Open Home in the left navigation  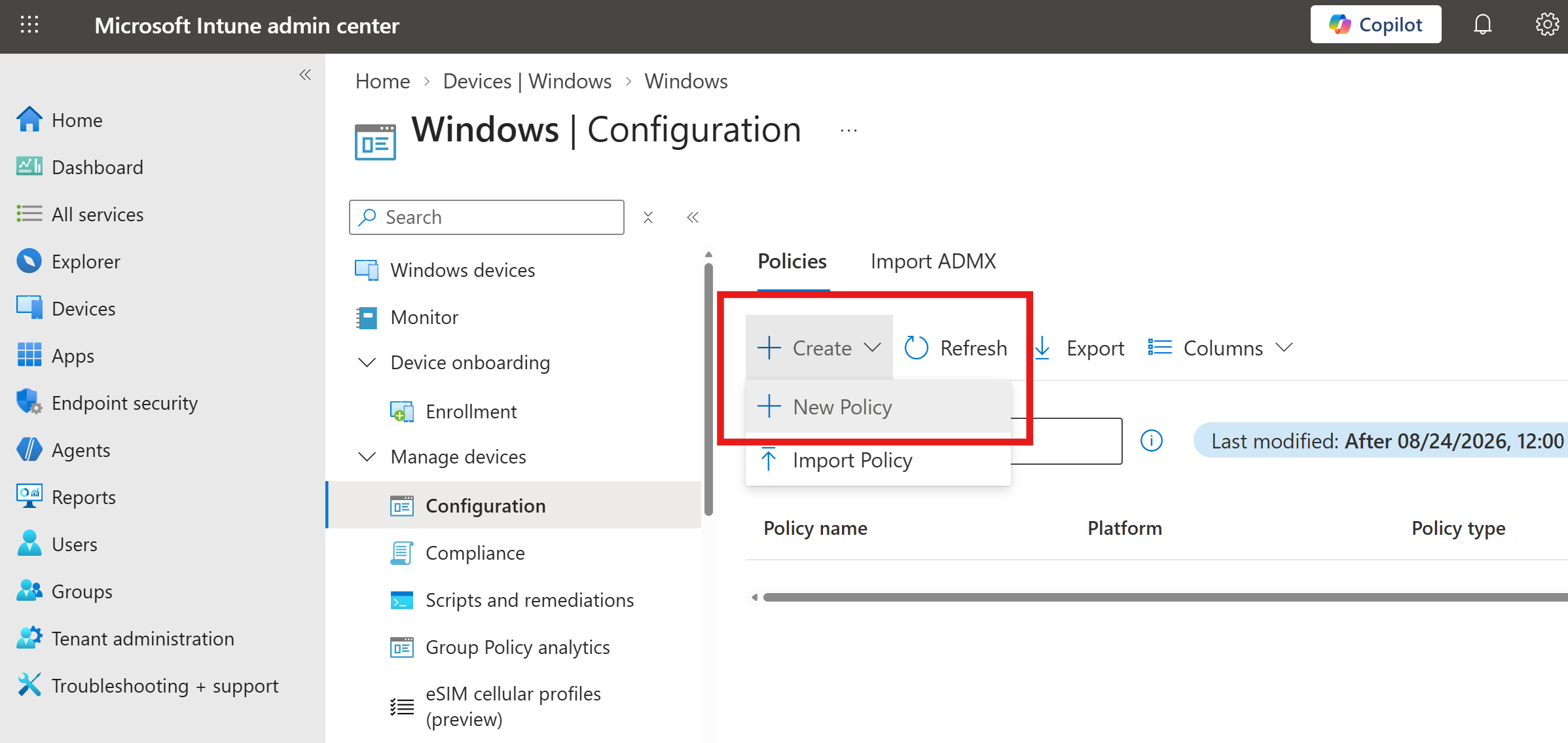tap(77, 120)
